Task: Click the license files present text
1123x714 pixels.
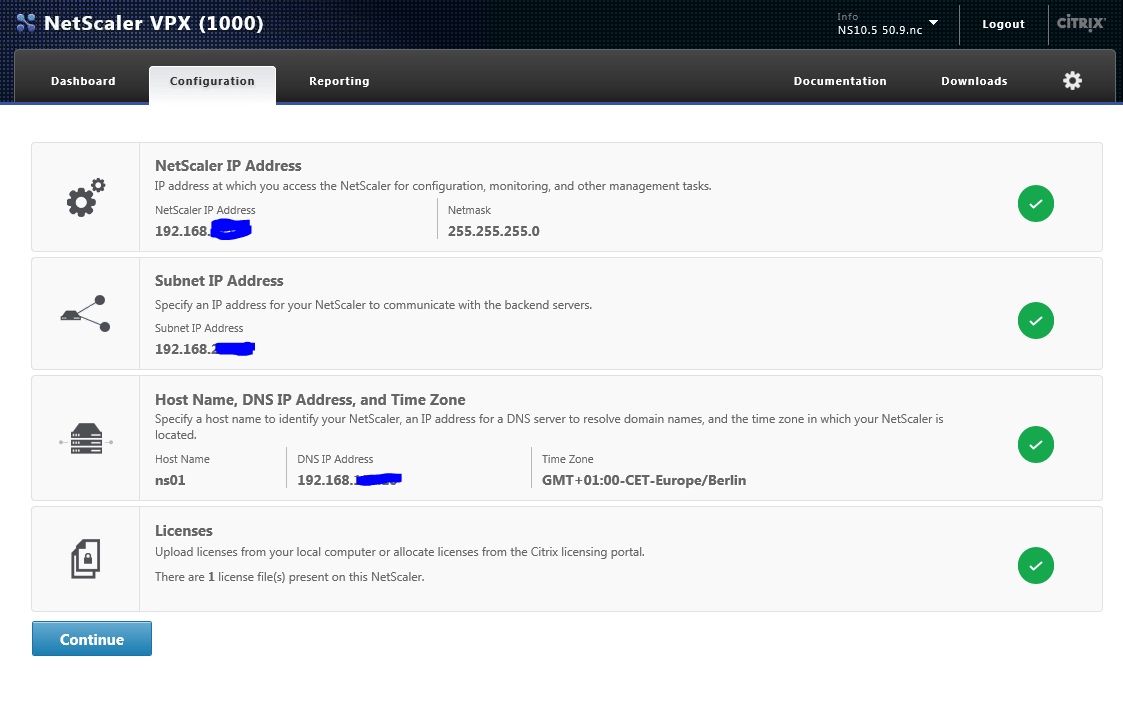Action: (x=289, y=577)
